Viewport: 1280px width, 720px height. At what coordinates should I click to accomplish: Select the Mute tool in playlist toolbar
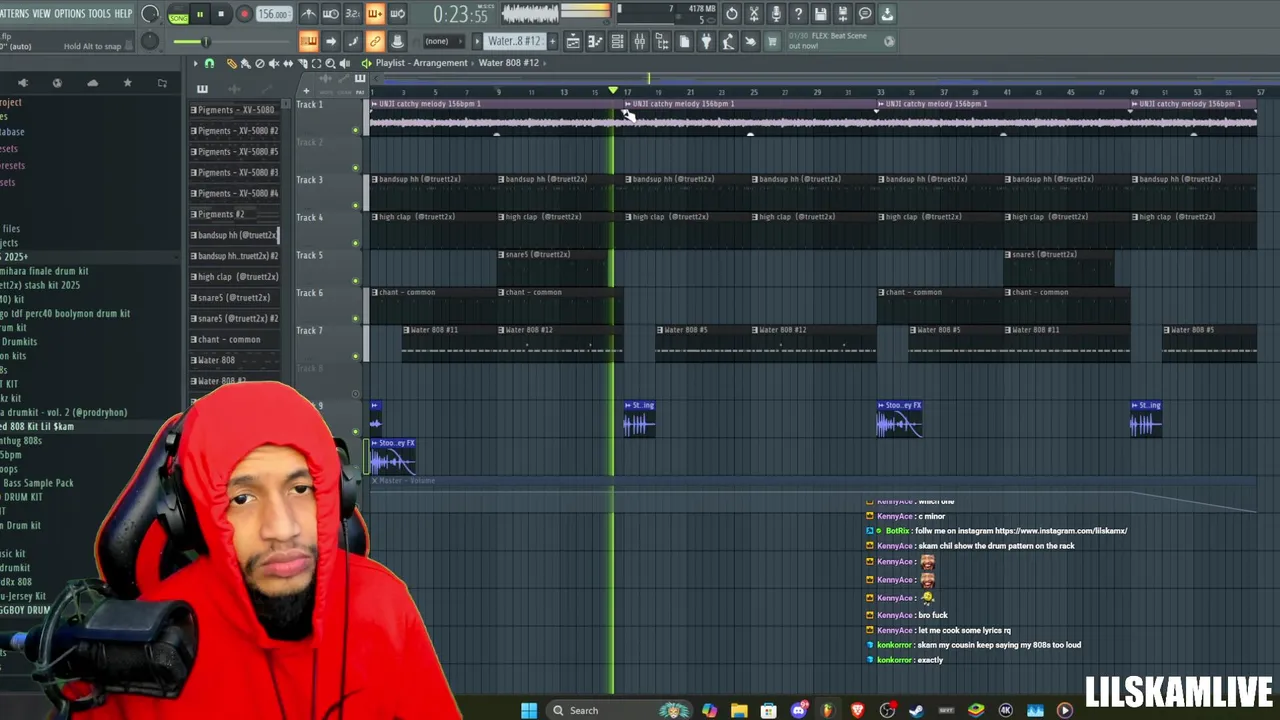tap(274, 63)
